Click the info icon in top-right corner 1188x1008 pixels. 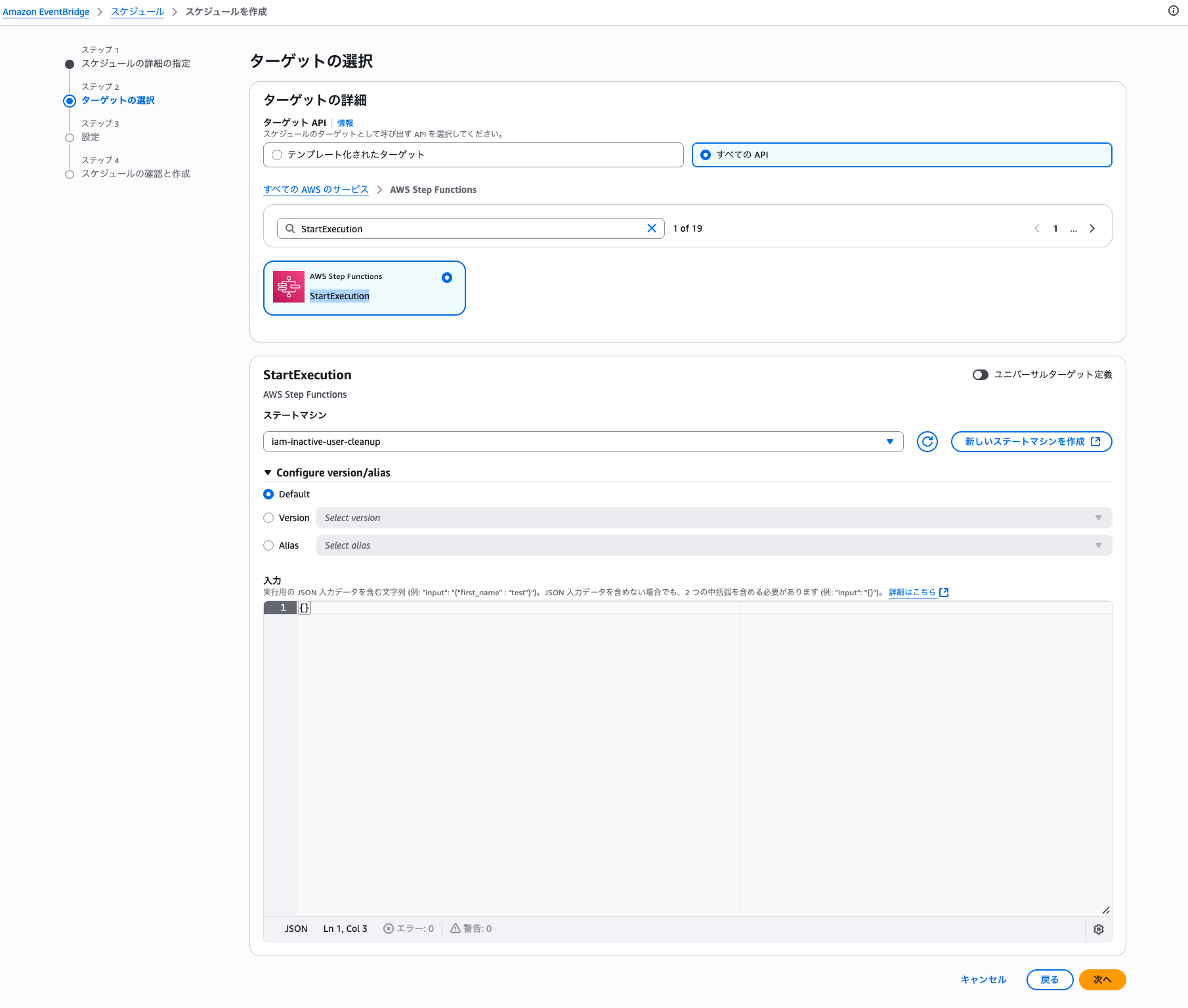1174,10
